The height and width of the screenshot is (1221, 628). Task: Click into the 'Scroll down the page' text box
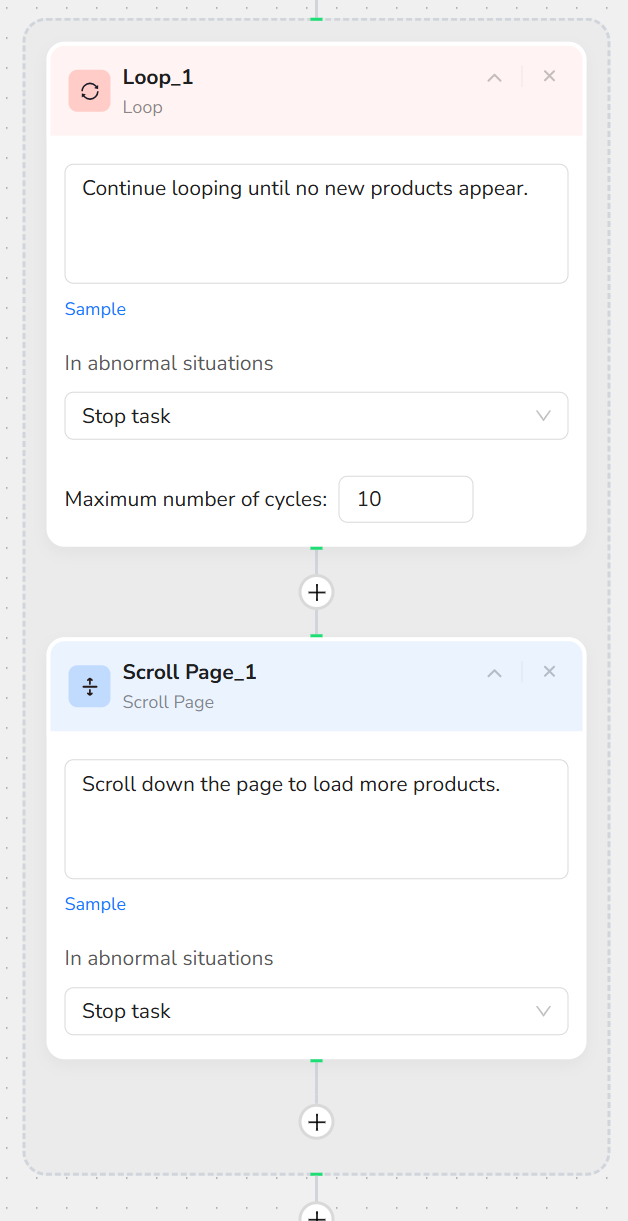316,819
